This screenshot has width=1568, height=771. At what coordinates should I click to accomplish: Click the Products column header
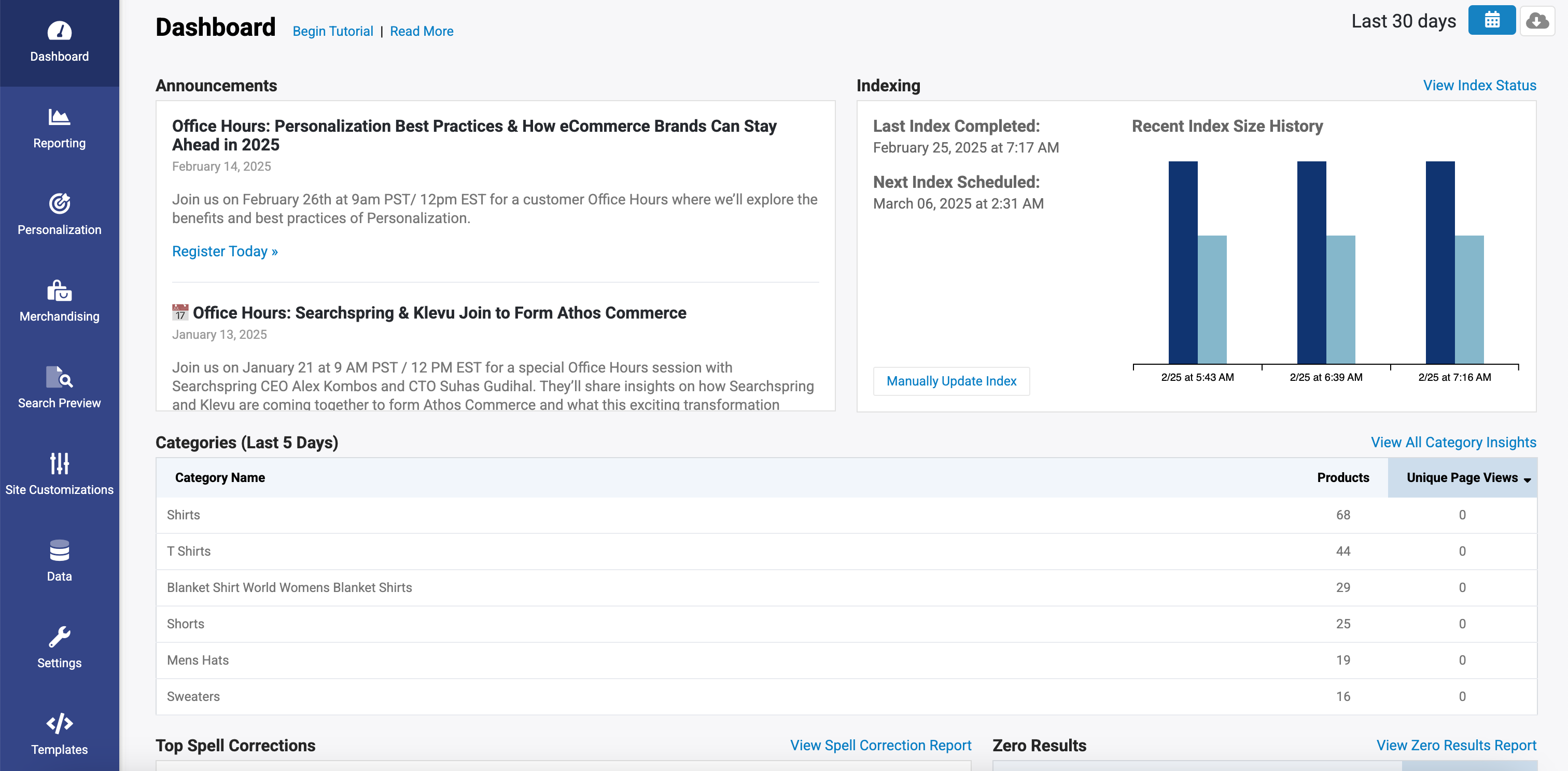point(1343,477)
